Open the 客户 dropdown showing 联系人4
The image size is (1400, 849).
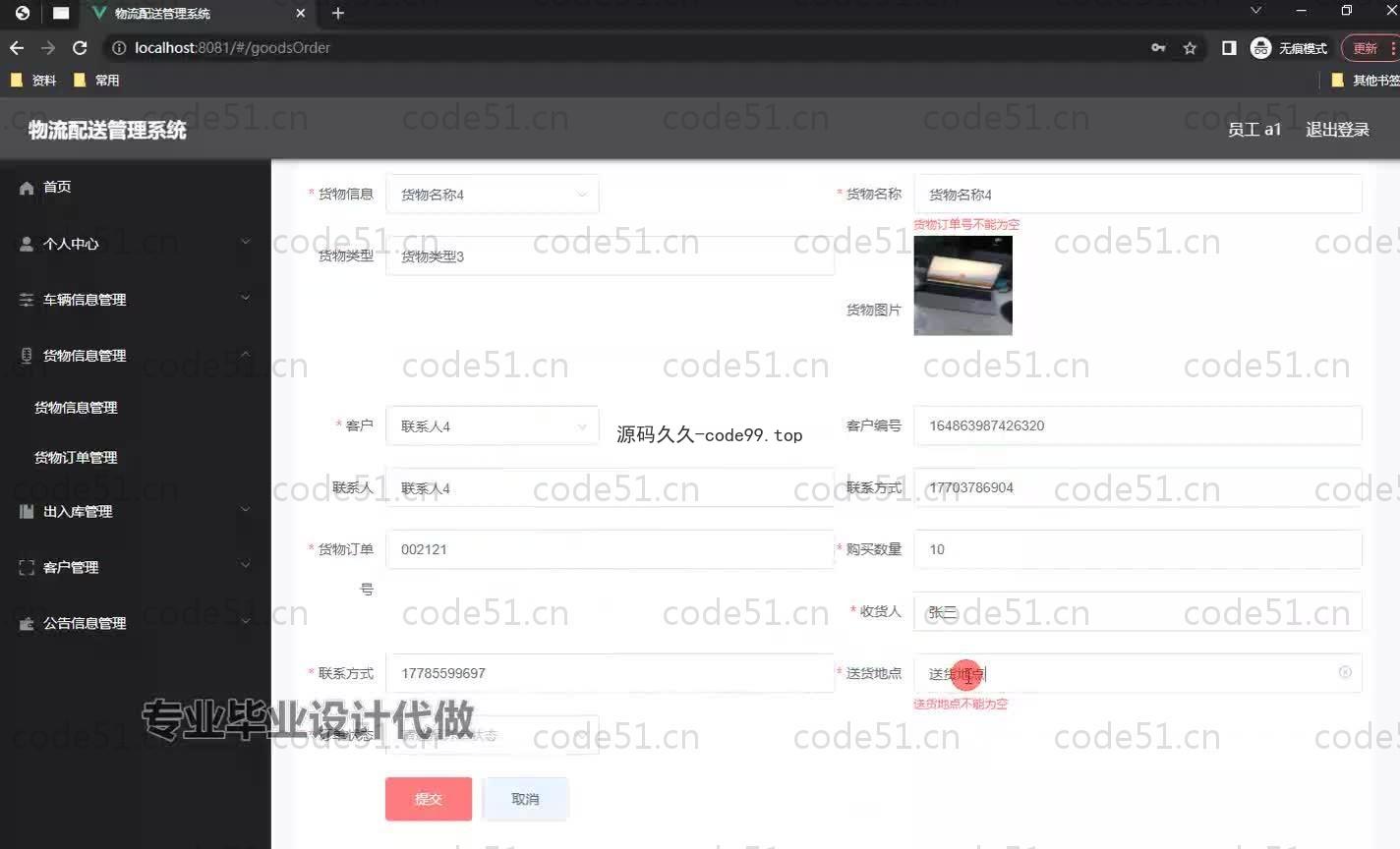coord(493,426)
